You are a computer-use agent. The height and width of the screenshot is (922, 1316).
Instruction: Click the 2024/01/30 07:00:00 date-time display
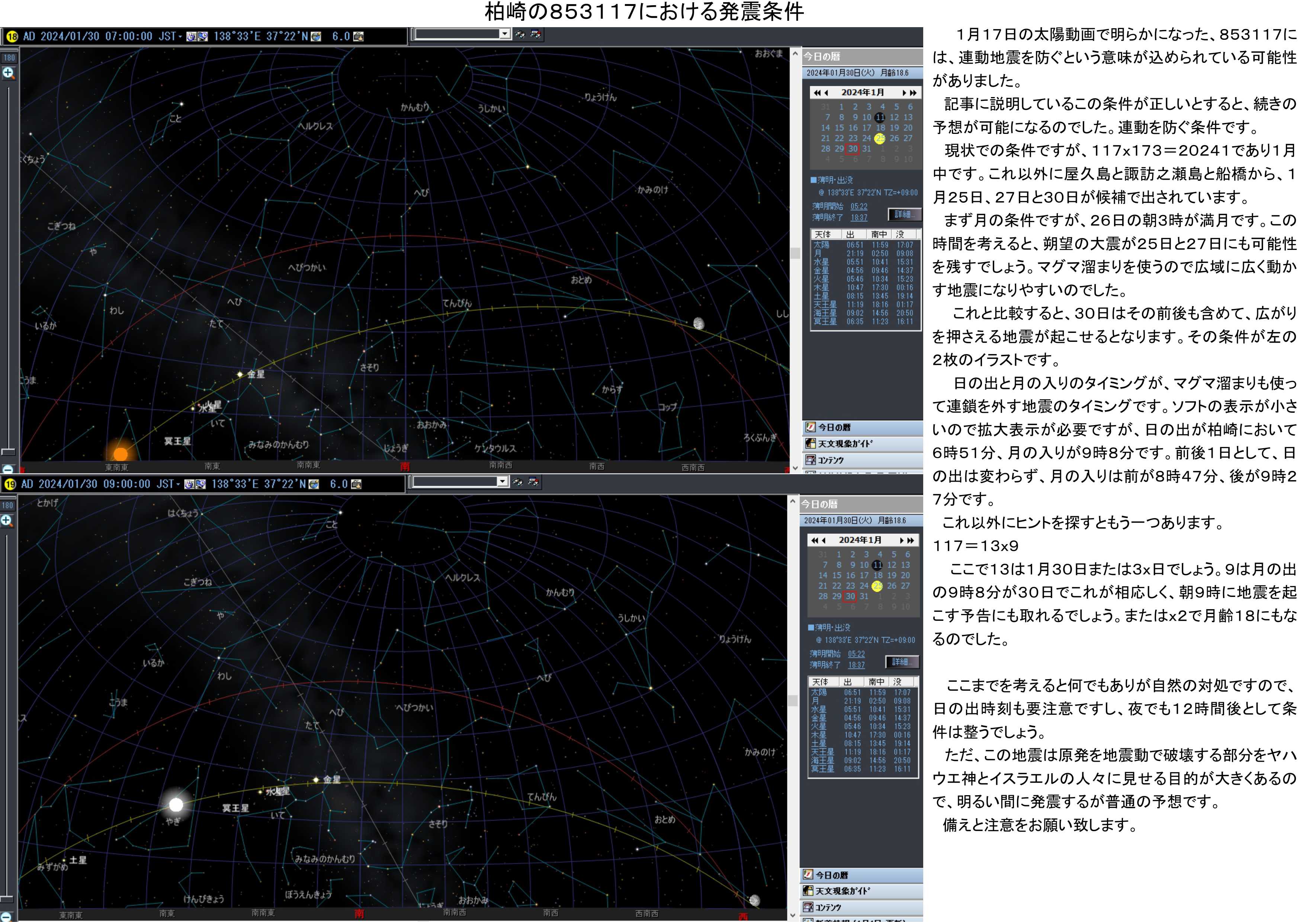coord(96,37)
